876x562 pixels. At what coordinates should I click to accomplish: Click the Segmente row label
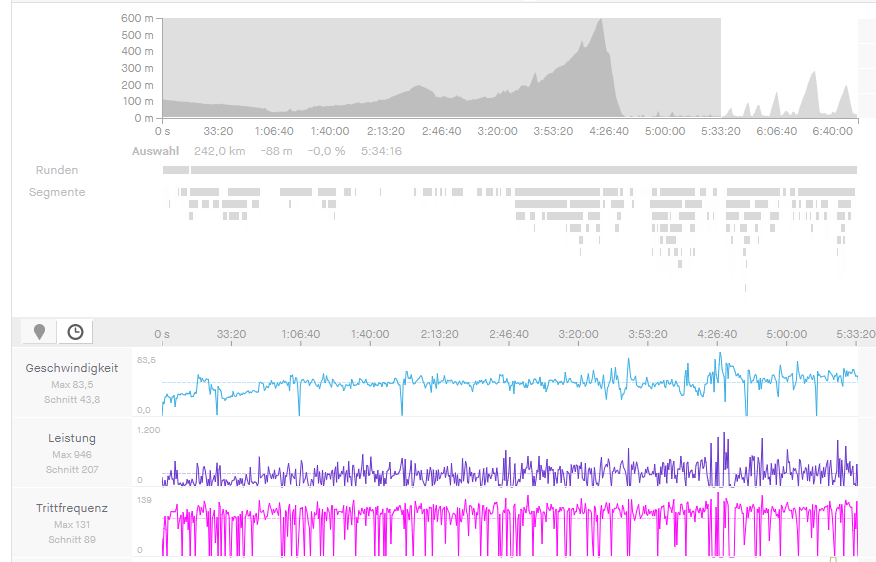57,192
